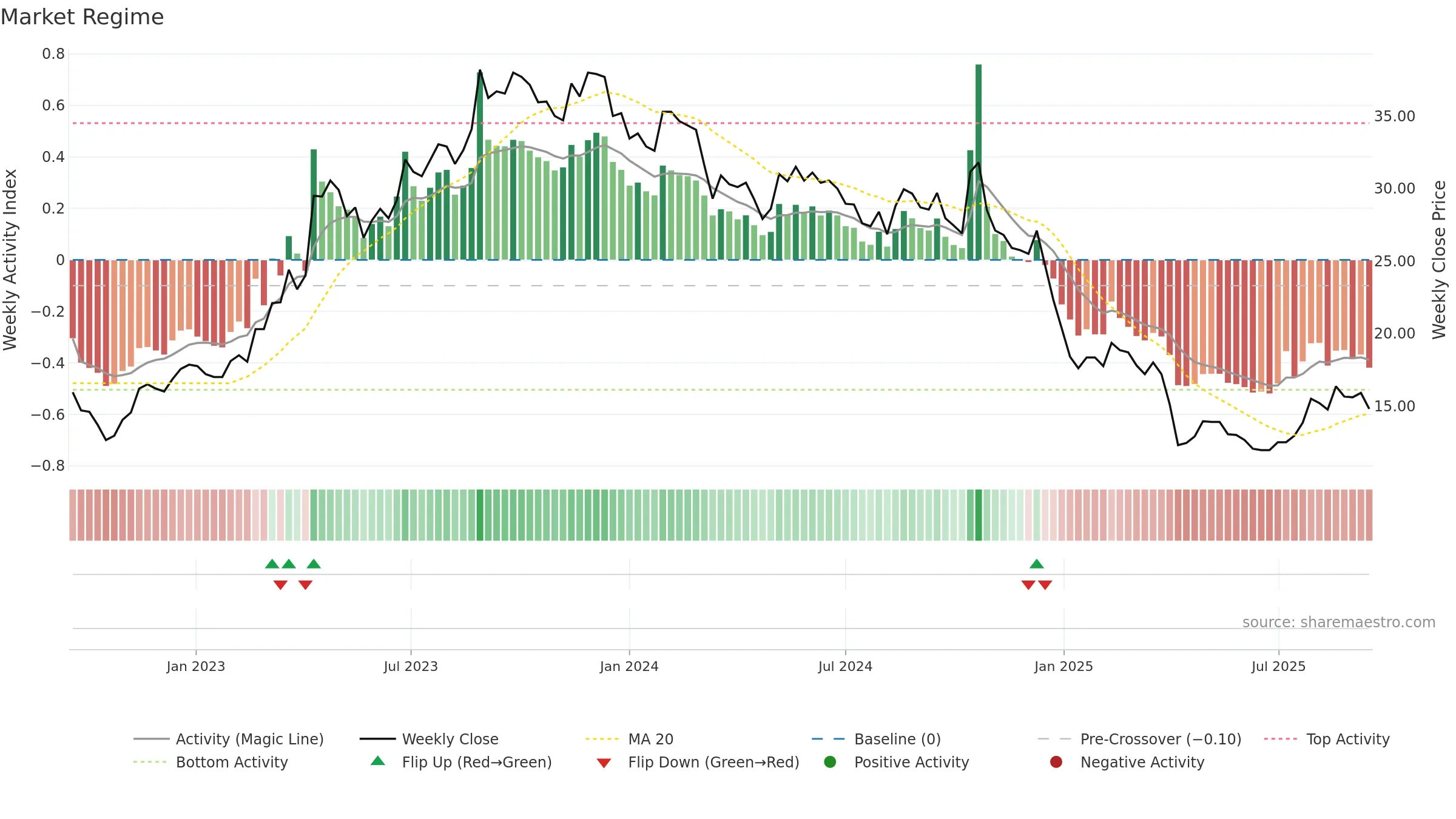1456x819 pixels.
Task: Toggle the Pre-Crossover (−0.10) legend entry
Action: click(x=1139, y=739)
